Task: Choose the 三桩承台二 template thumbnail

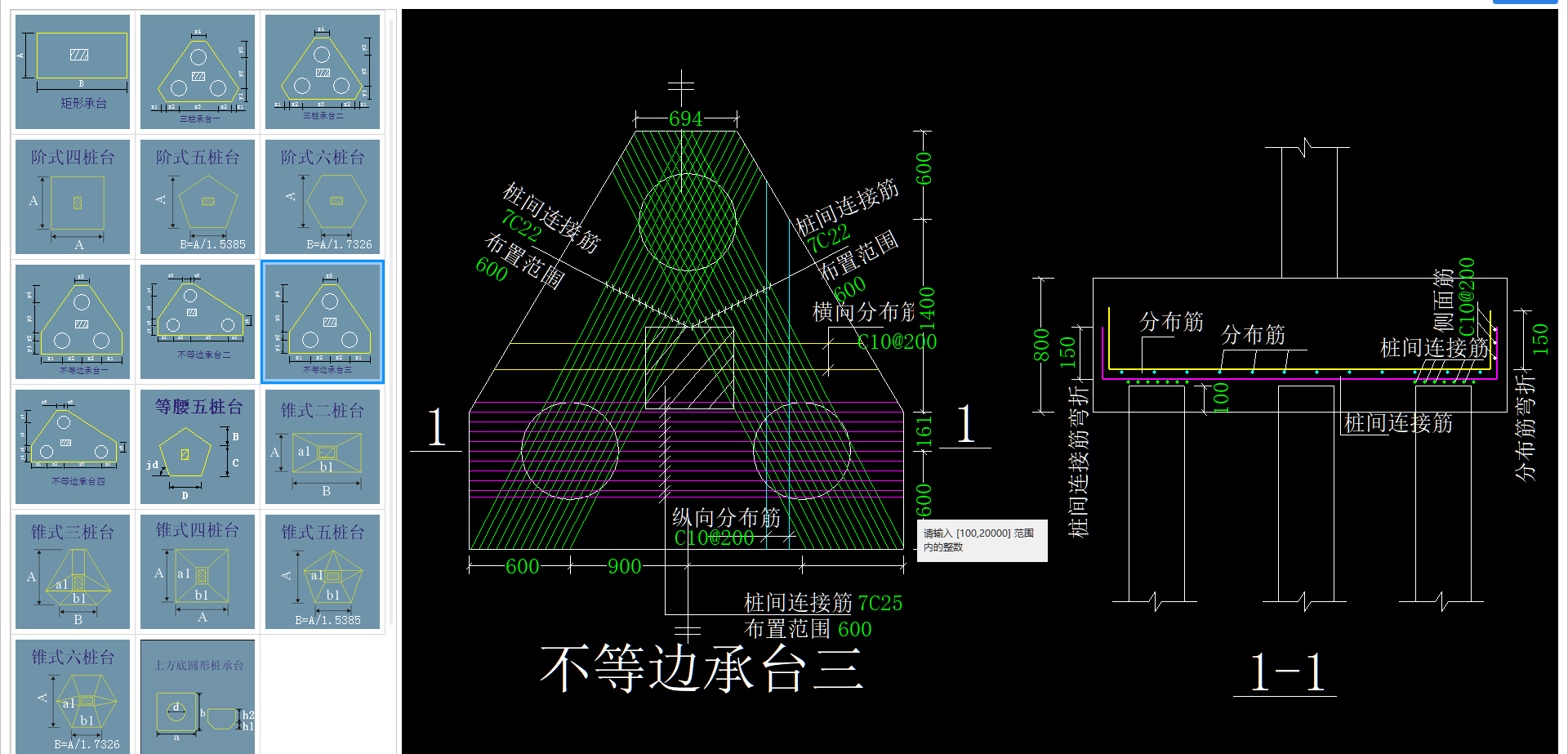Action: [323, 71]
